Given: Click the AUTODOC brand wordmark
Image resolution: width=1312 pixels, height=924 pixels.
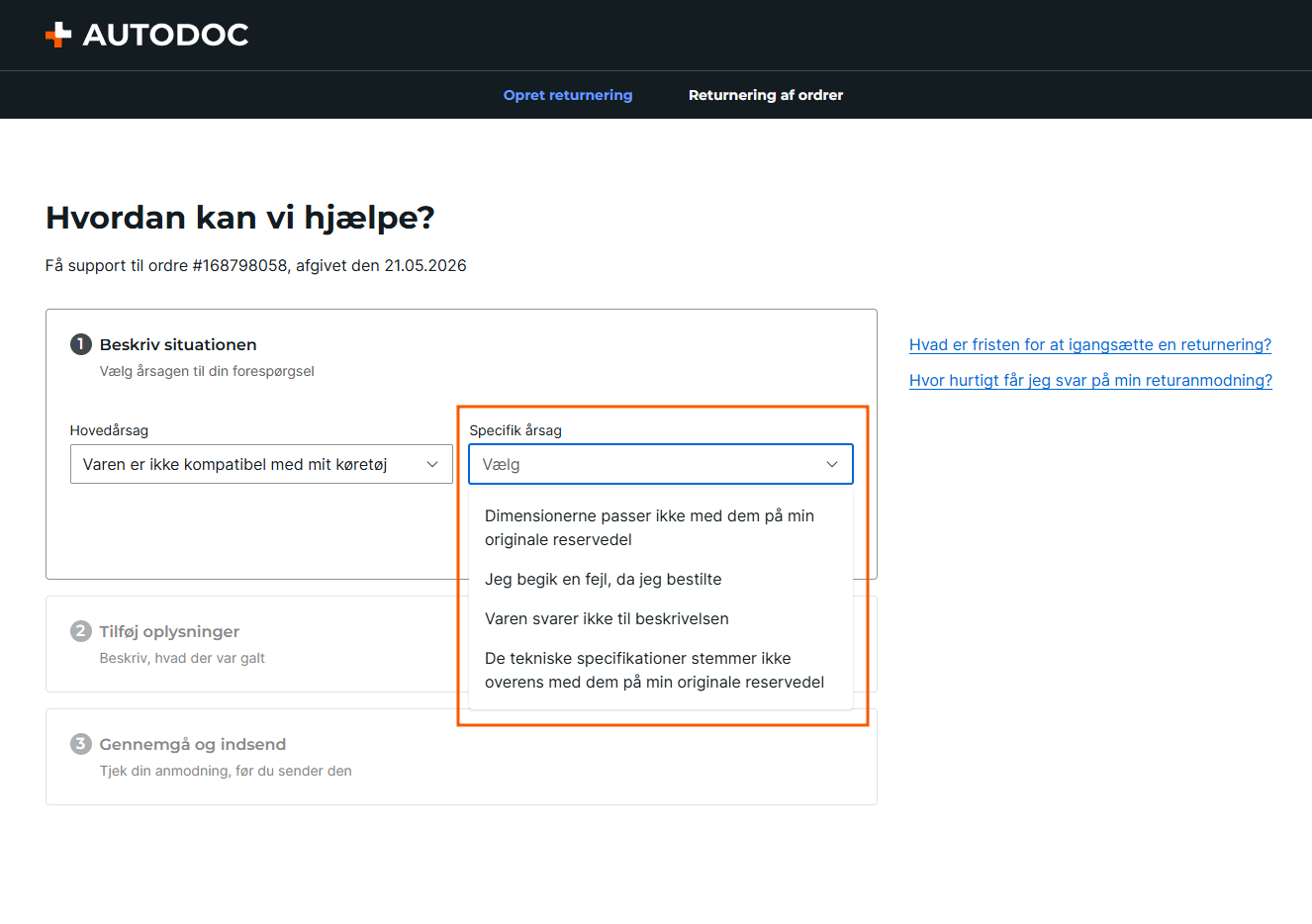Looking at the screenshot, I should 165,35.
